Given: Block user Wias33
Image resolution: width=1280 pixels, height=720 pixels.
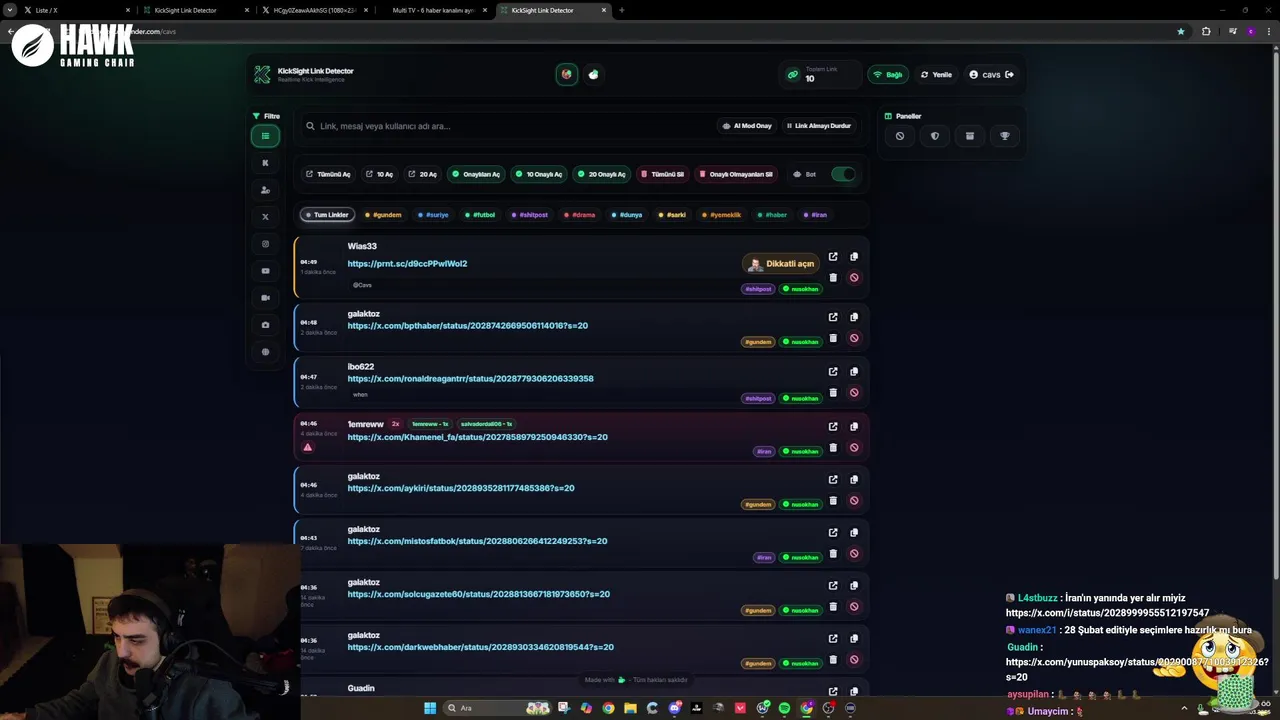Looking at the screenshot, I should point(854,278).
